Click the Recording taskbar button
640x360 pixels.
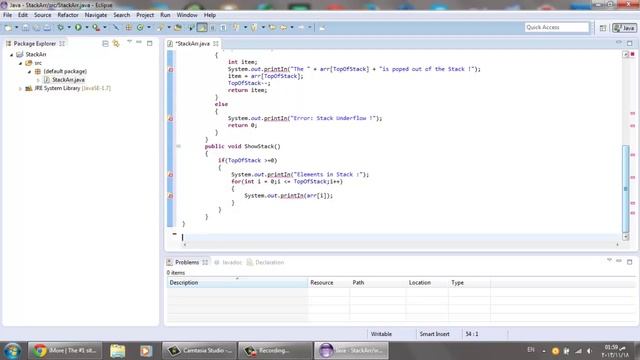pyautogui.click(x=275, y=351)
